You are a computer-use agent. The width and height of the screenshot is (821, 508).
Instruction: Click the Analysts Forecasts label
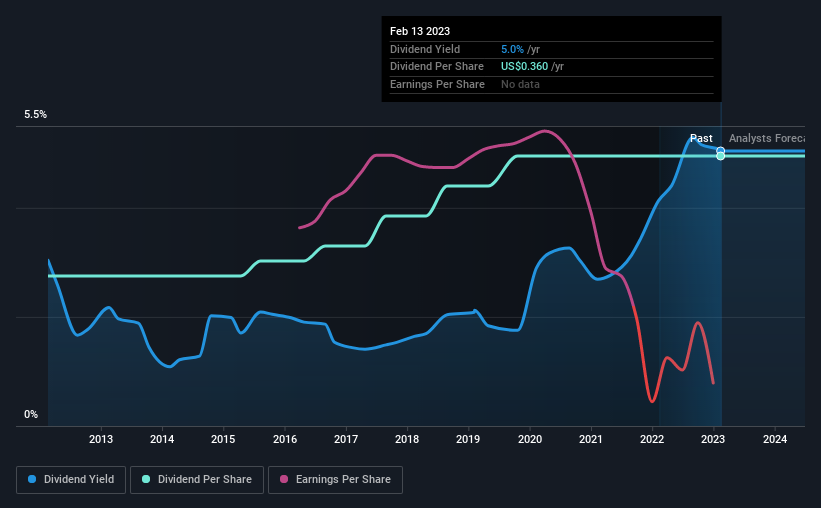click(x=767, y=138)
